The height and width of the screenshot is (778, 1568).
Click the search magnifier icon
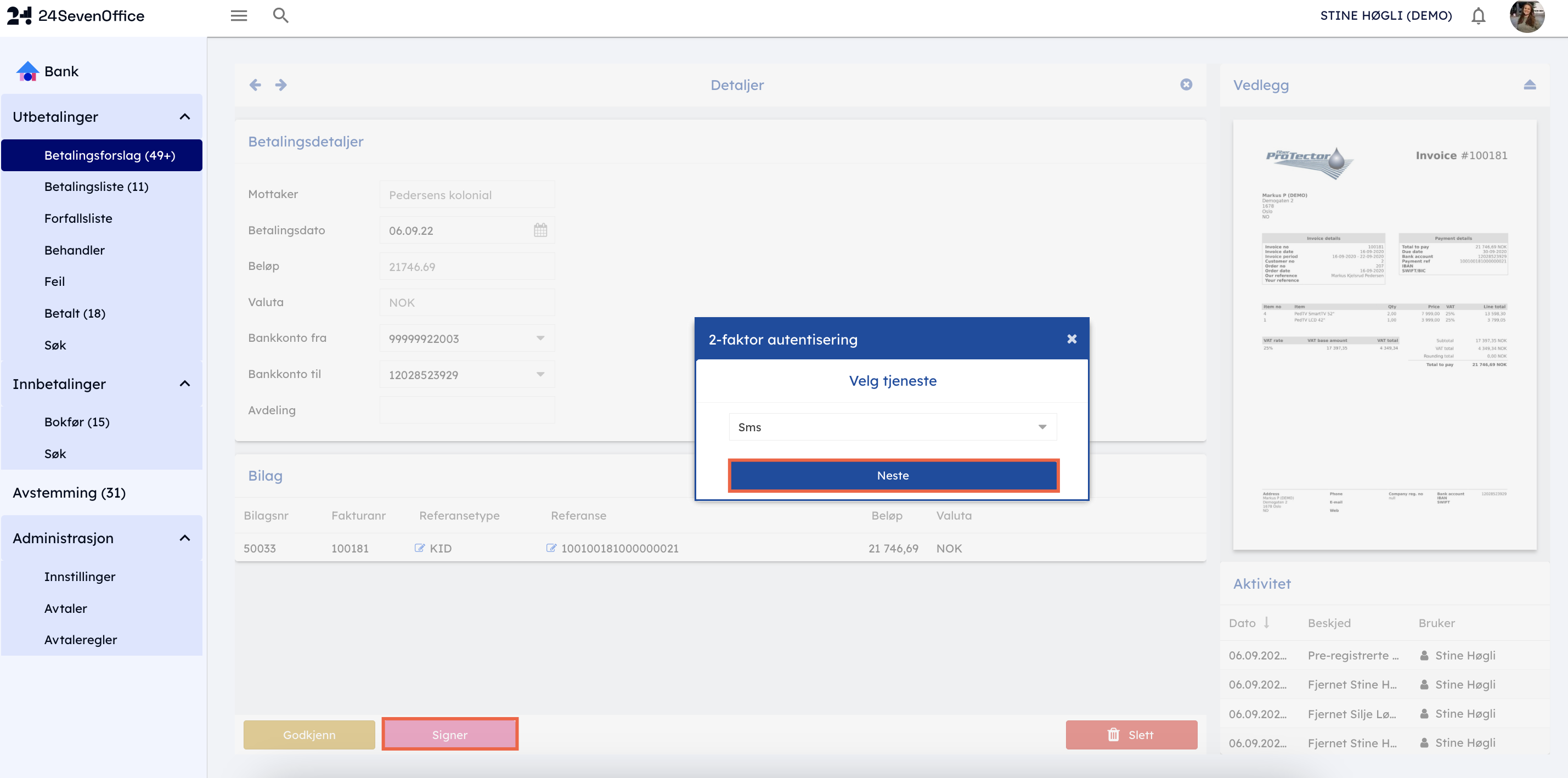(280, 16)
